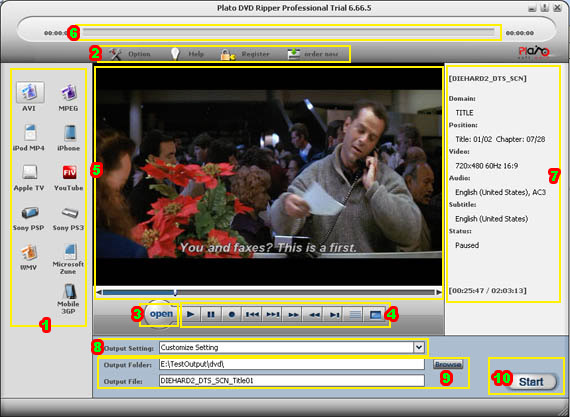Click the 'Title: 01/02 Chapter: 07/28' text
Image resolution: width=570 pixels, height=417 pixels.
click(x=500, y=139)
